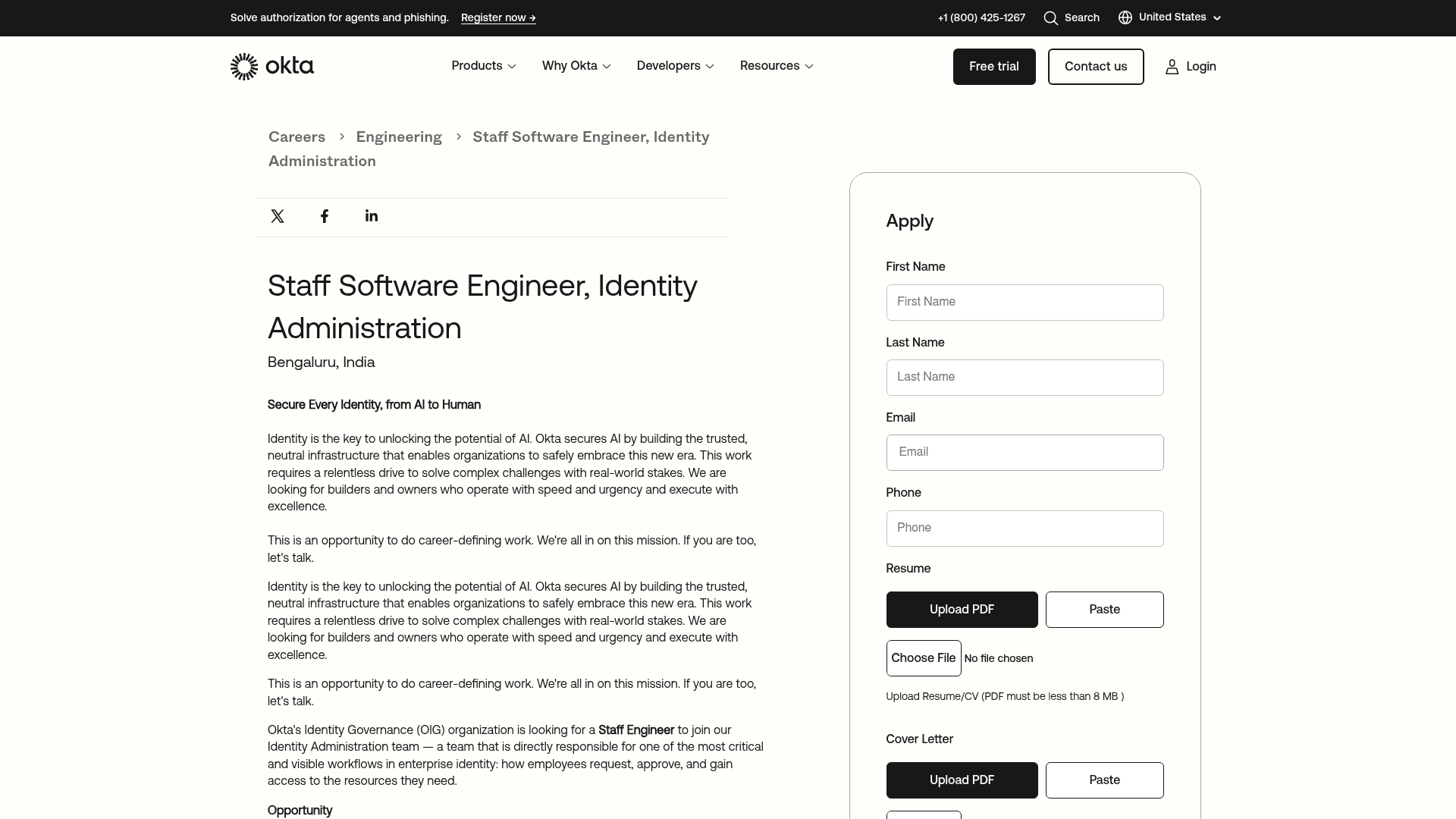The width and height of the screenshot is (1456, 819).
Task: Click the 'Opportunity' subheading
Action: tap(300, 811)
